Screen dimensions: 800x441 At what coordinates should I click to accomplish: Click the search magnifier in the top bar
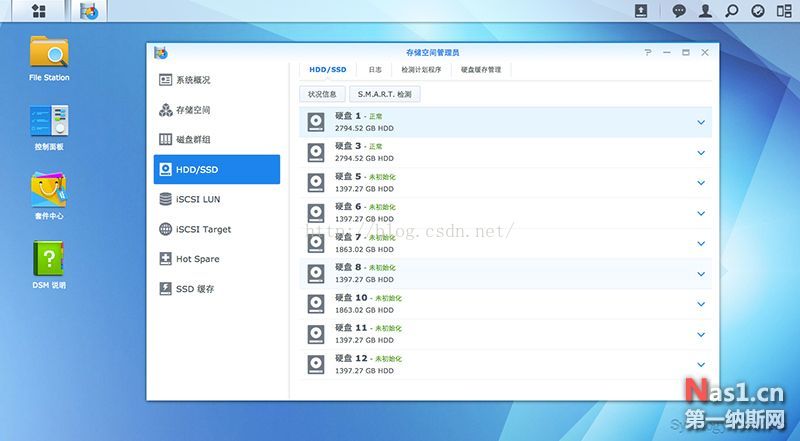pos(732,11)
